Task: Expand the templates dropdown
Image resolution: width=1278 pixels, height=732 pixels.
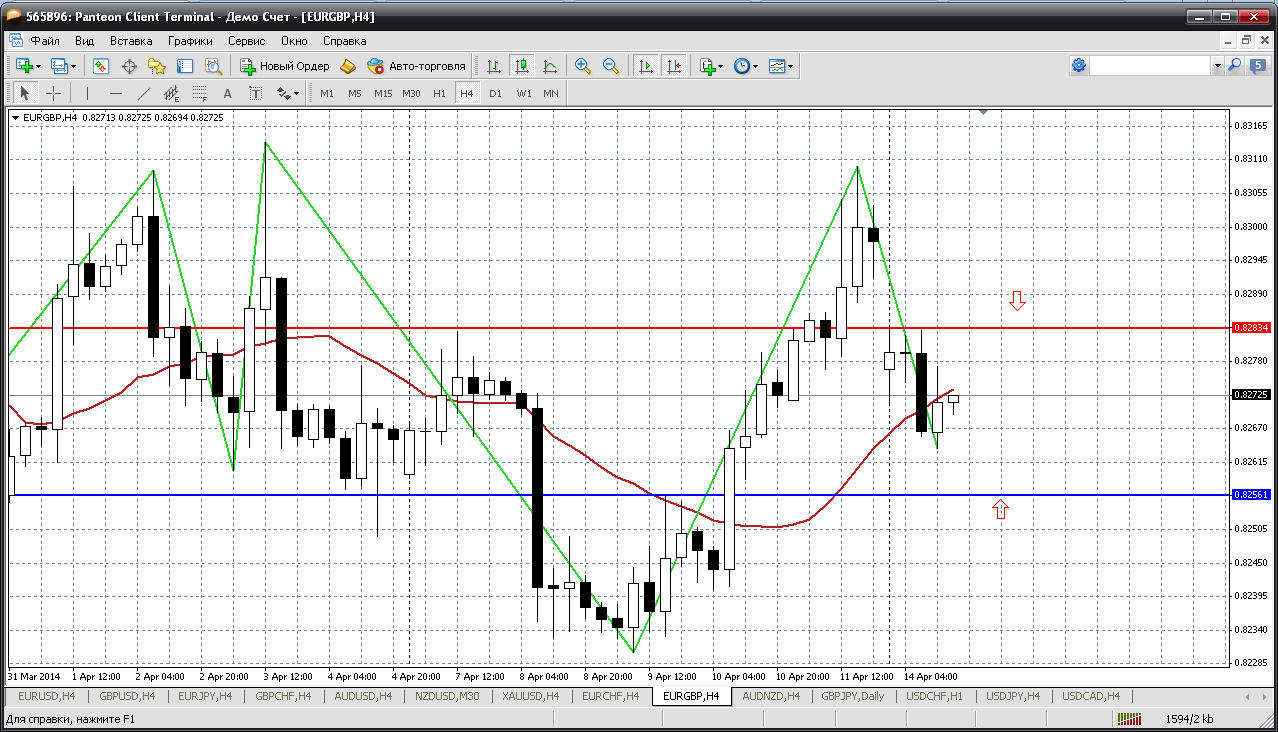Action: [x=790, y=66]
